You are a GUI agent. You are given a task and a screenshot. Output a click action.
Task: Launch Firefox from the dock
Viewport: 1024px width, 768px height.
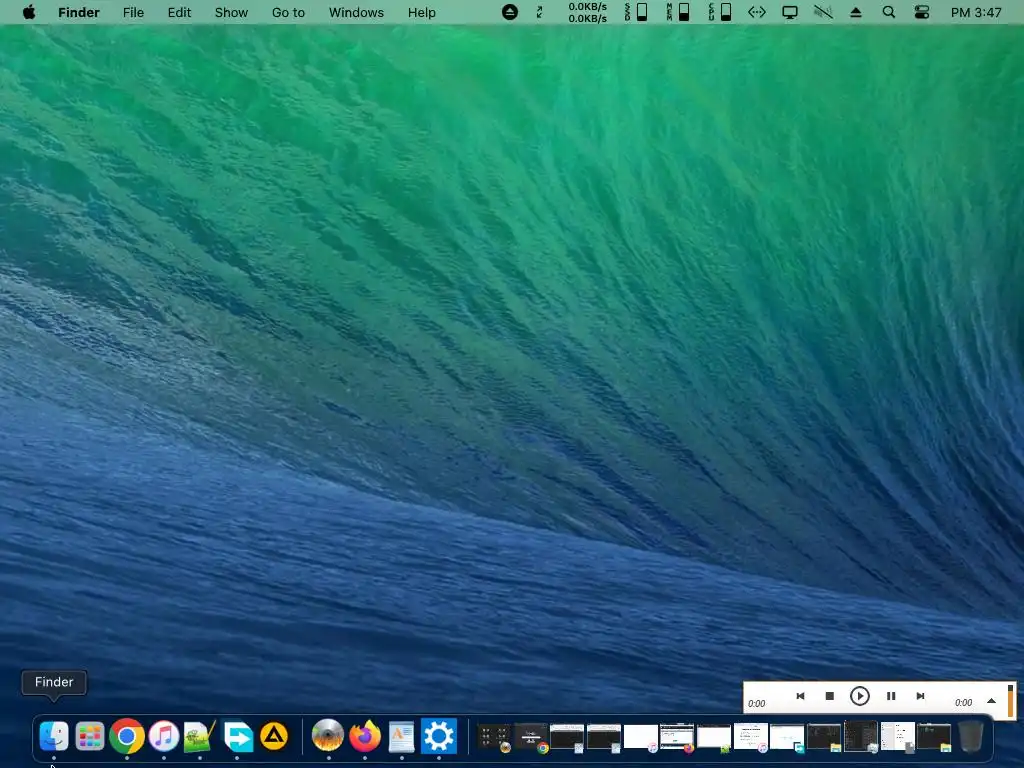[x=364, y=736]
